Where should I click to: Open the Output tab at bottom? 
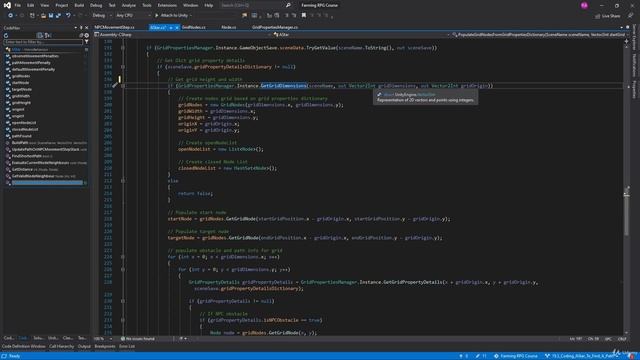[84, 347]
